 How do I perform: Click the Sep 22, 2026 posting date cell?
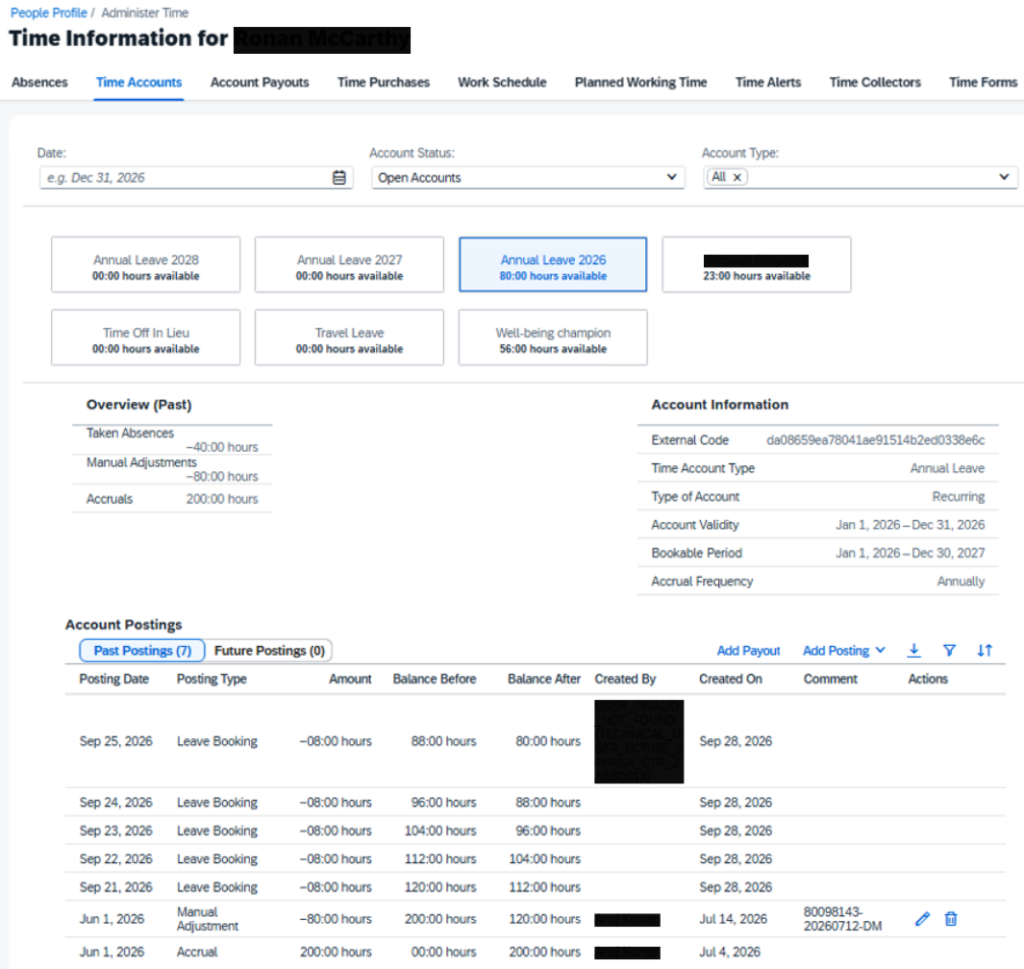(116, 859)
